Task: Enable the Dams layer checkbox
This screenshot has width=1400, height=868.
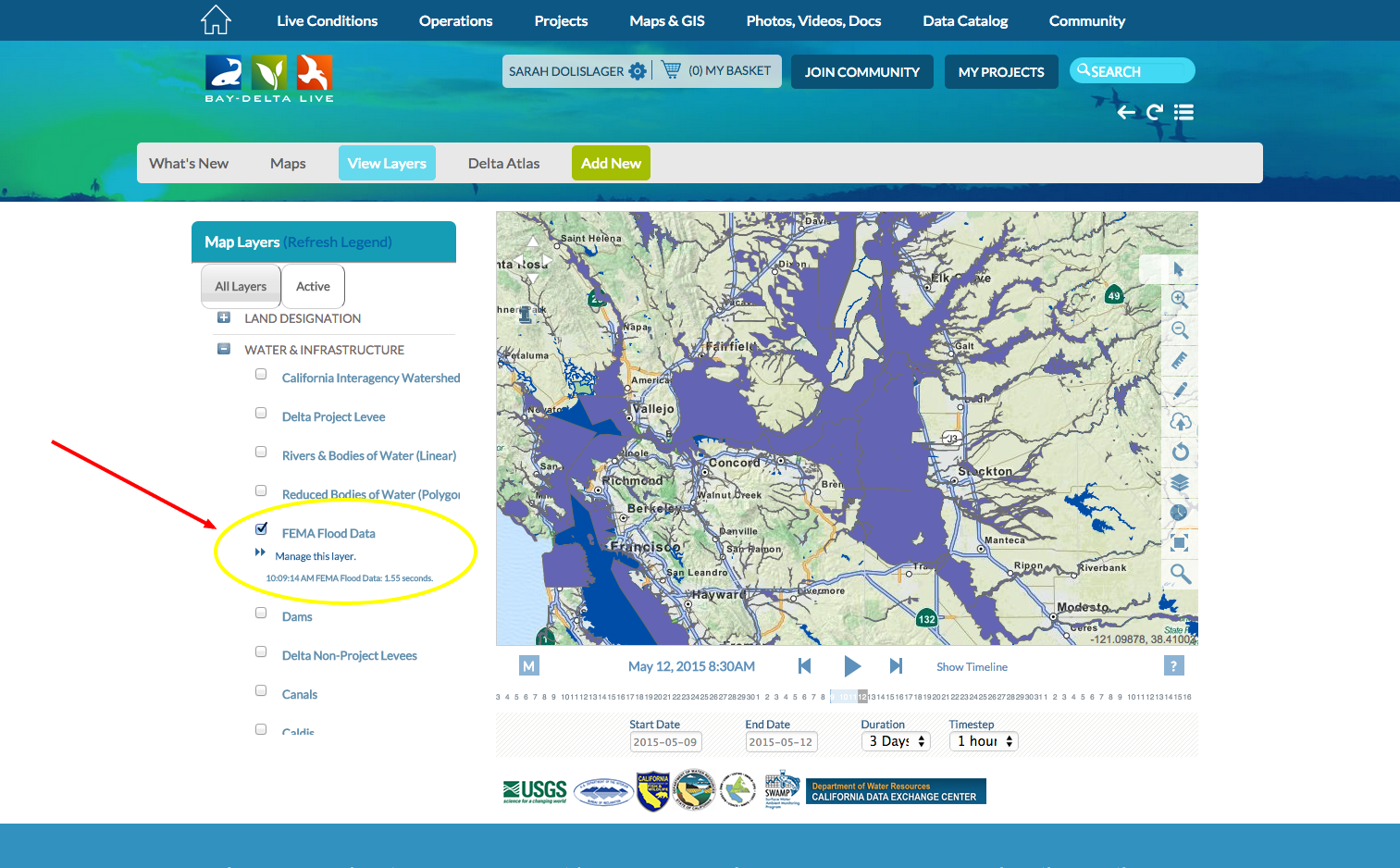Action: (x=261, y=614)
